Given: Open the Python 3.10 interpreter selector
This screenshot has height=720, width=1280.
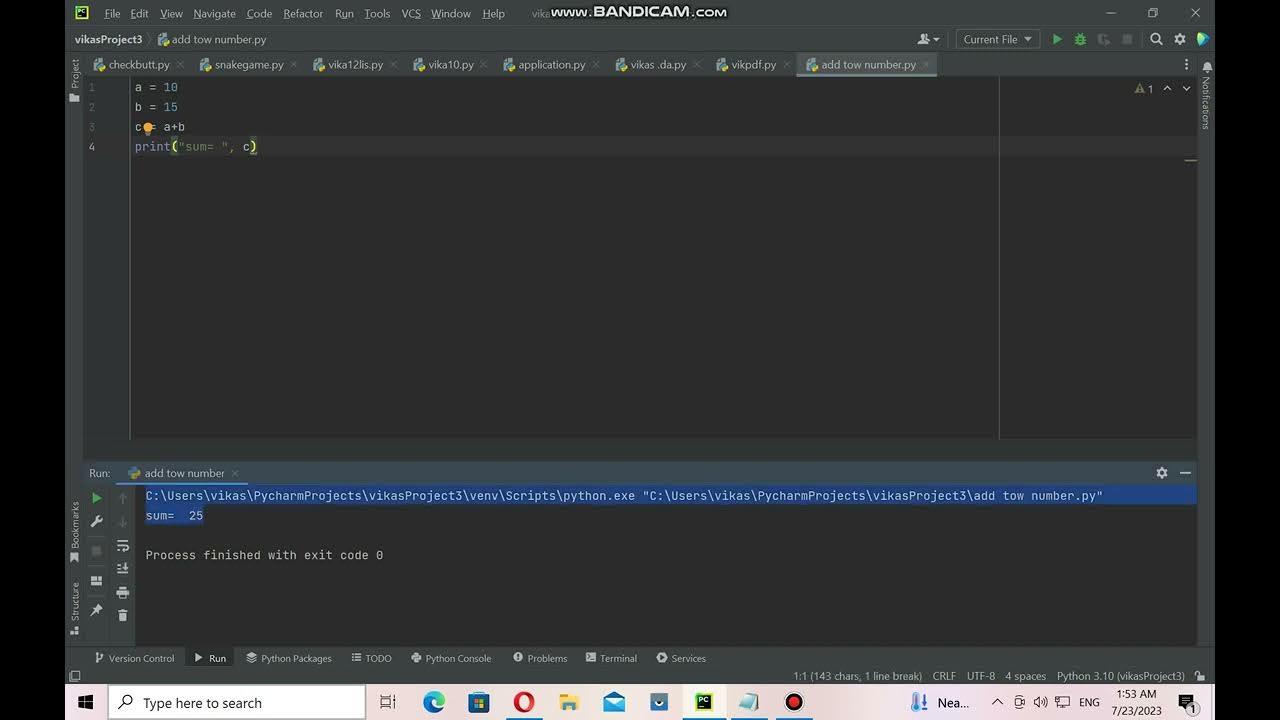Looking at the screenshot, I should tap(1120, 676).
